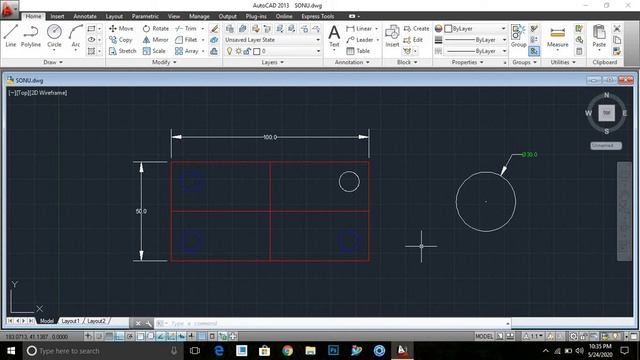Click the Insert block icon
This screenshot has width=640, height=360.
click(x=392, y=36)
